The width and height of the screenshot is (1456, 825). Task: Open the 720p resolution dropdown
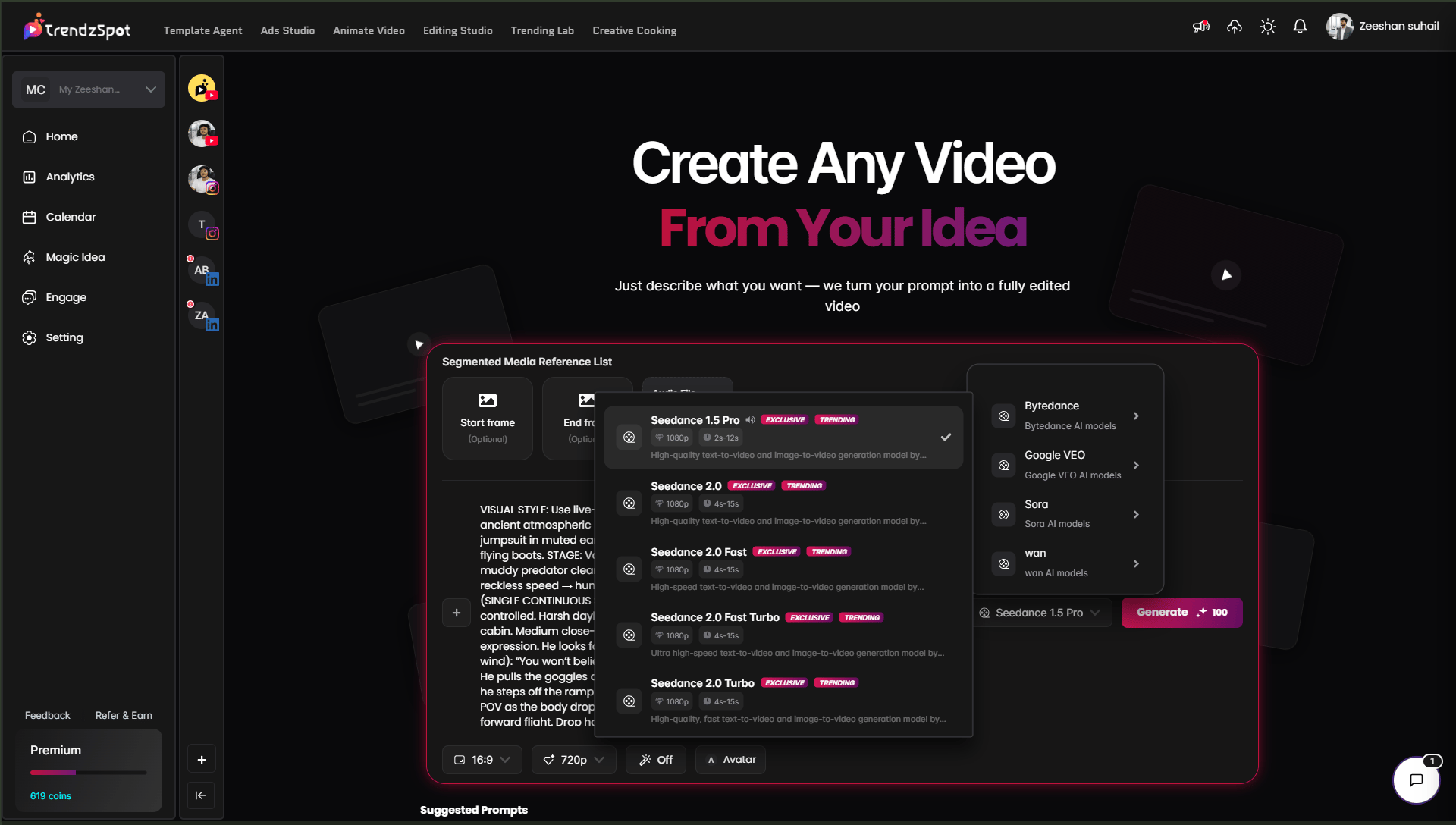574,760
